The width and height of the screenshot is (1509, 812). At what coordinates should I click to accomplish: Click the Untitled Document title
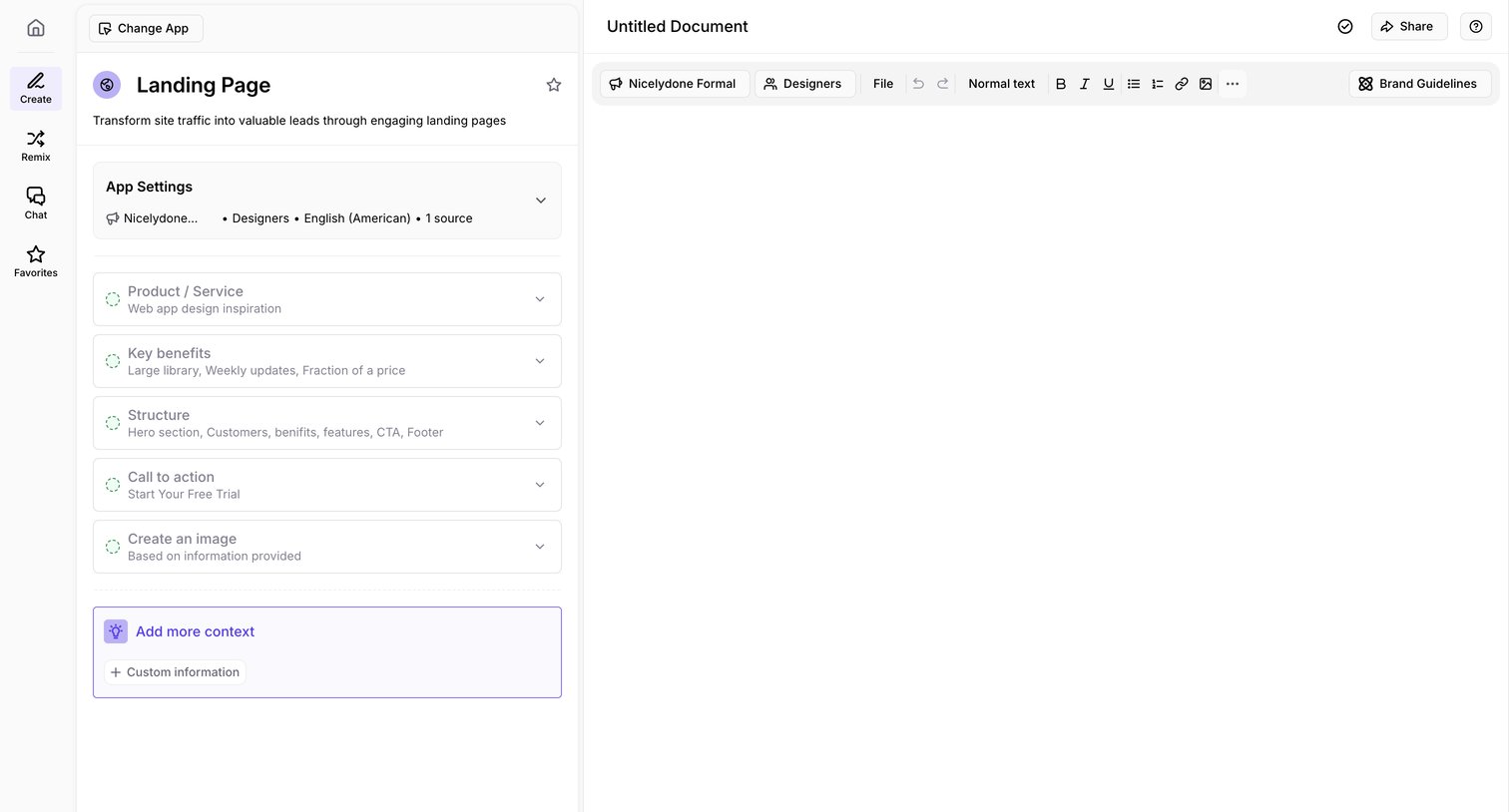tap(677, 27)
